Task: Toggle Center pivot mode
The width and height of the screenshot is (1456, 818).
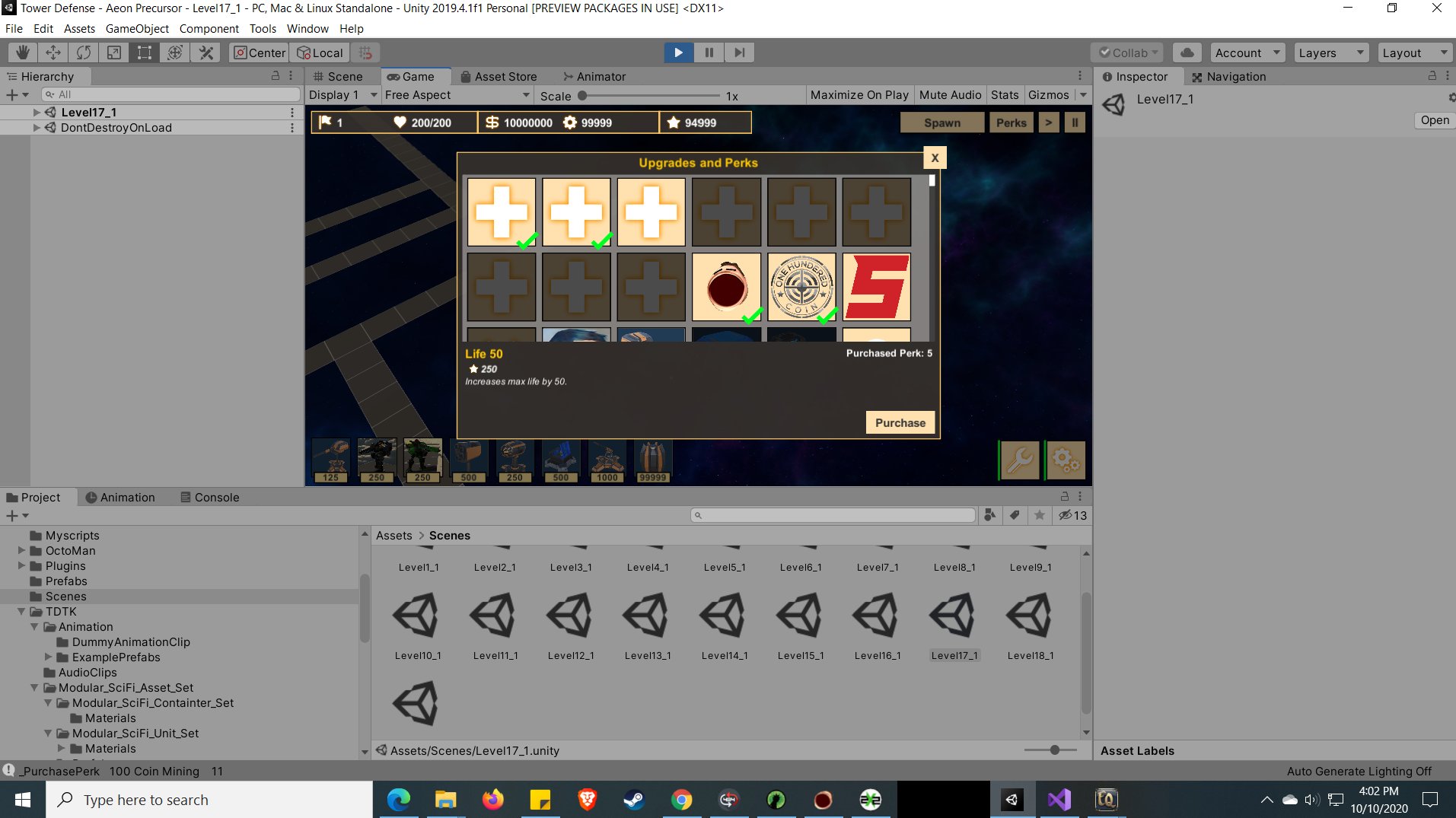Action: 260,53
